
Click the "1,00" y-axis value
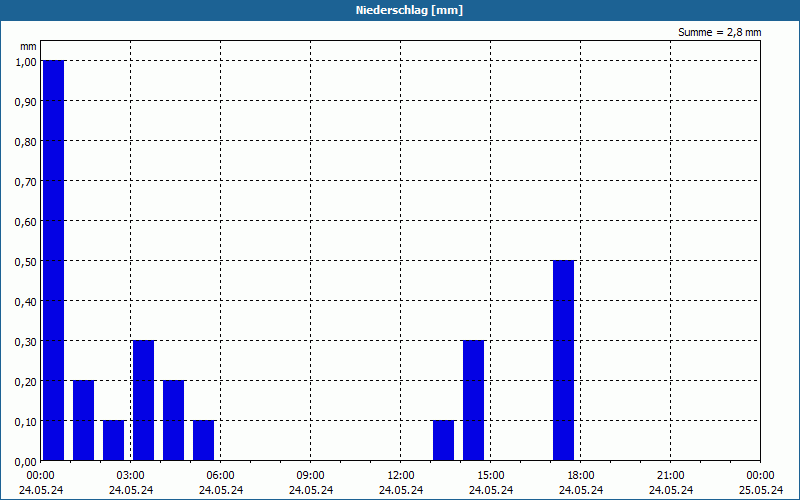[x=26, y=61]
